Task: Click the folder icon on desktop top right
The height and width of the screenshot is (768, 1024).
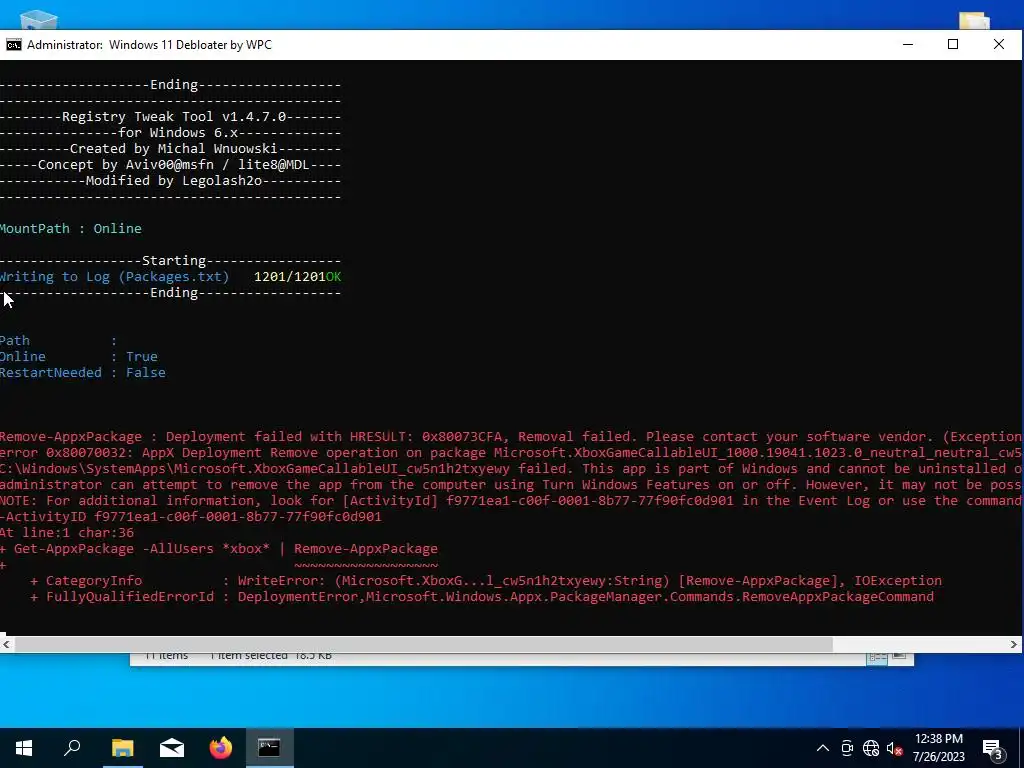Action: pos(974,21)
